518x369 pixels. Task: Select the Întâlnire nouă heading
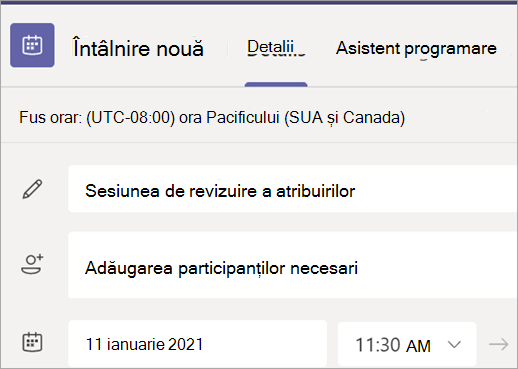pos(138,48)
